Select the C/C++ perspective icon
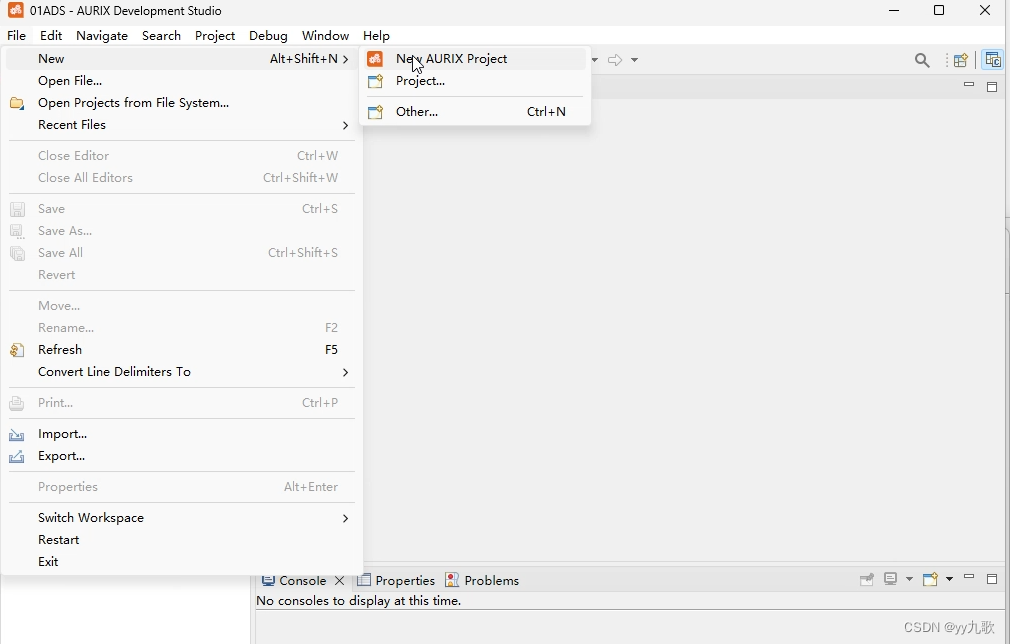 tap(992, 60)
